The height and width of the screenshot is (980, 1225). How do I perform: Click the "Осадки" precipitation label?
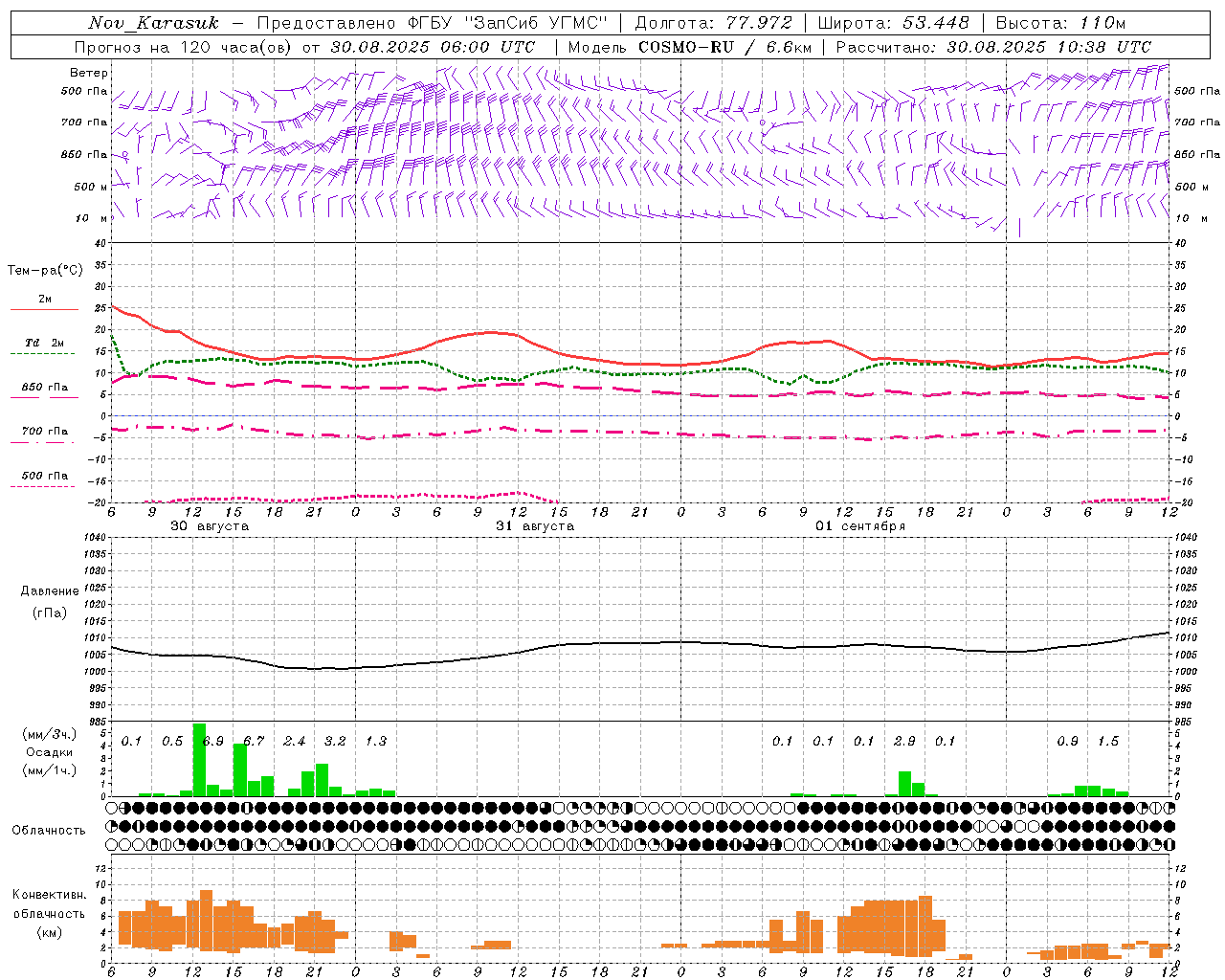coord(50,752)
